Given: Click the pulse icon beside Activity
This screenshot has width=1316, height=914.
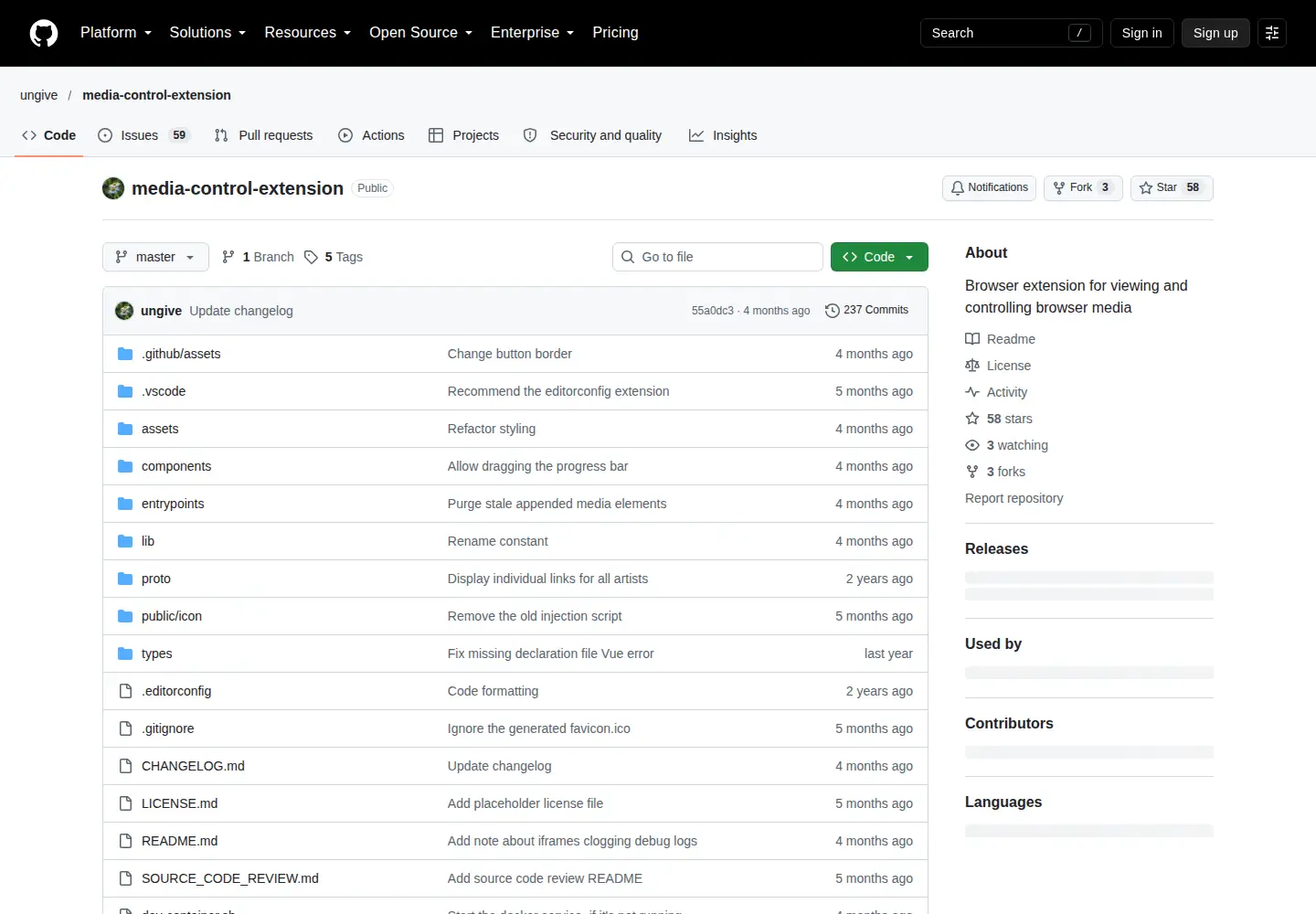Looking at the screenshot, I should click(972, 392).
